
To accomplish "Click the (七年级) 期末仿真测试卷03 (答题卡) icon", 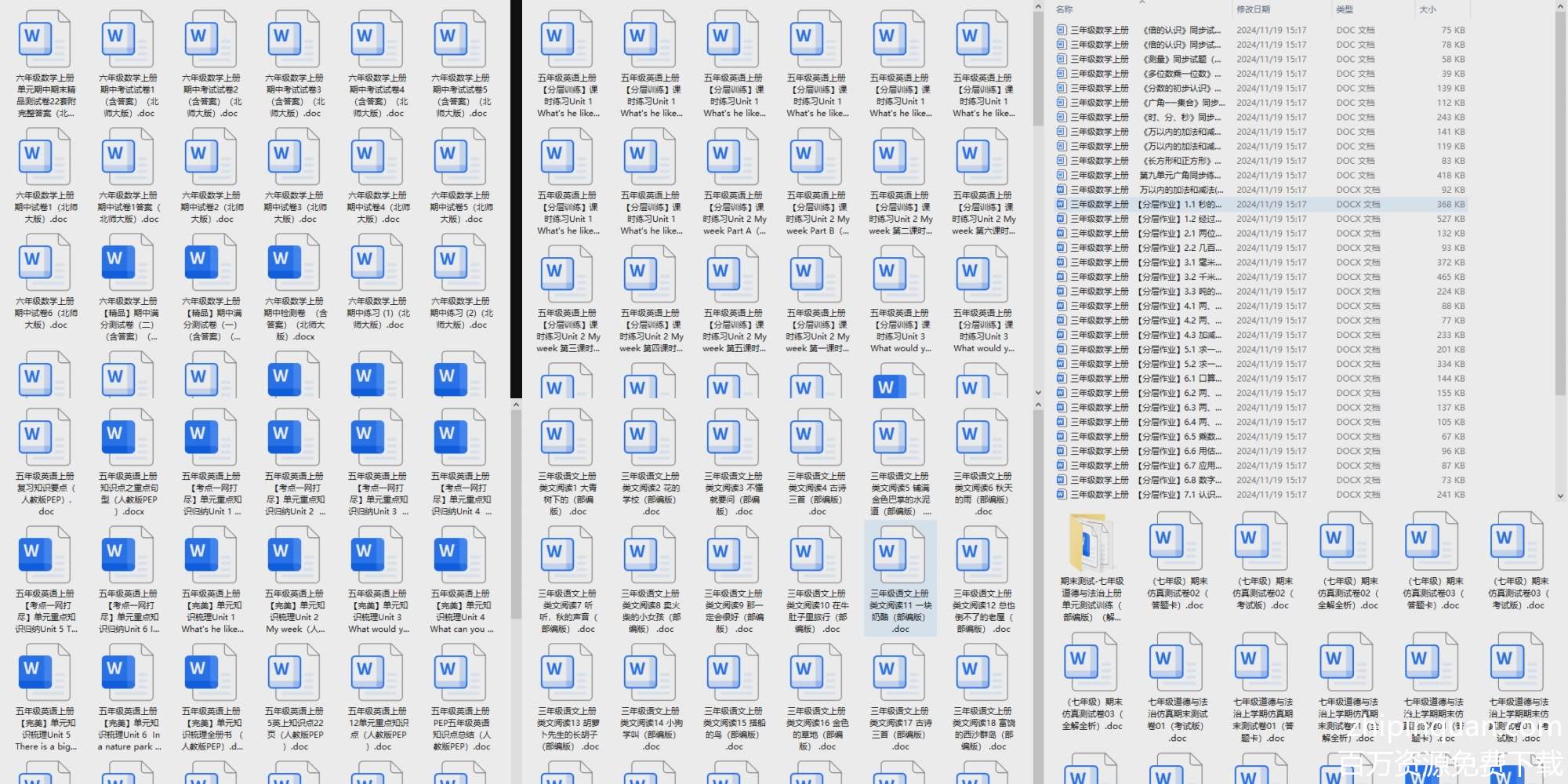I will tap(1432, 543).
